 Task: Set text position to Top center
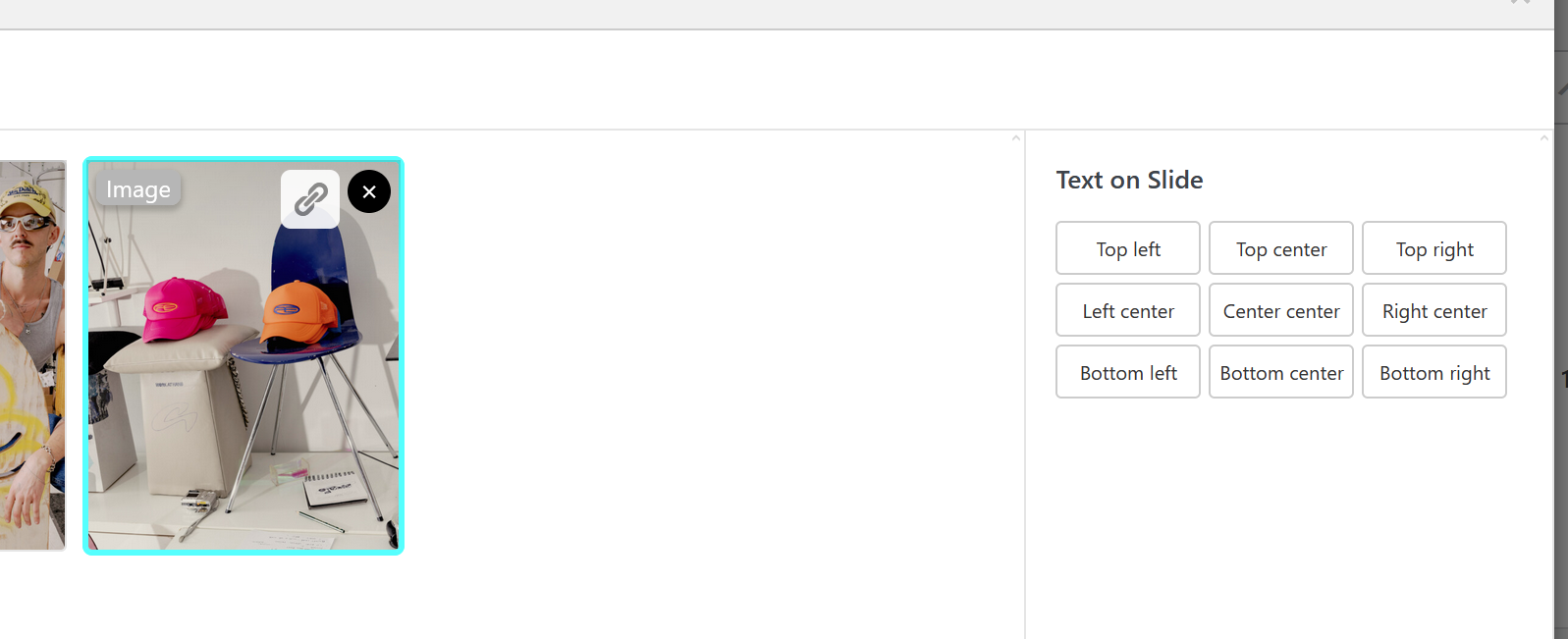1281,248
